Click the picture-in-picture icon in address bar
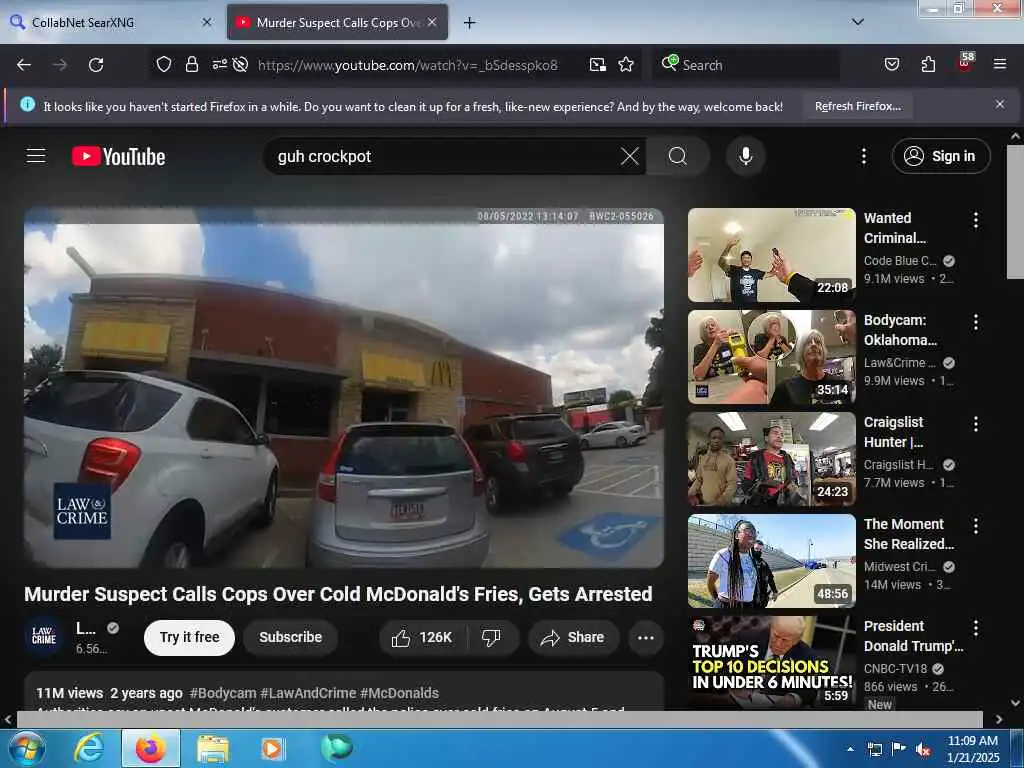The image size is (1024, 768). point(598,64)
